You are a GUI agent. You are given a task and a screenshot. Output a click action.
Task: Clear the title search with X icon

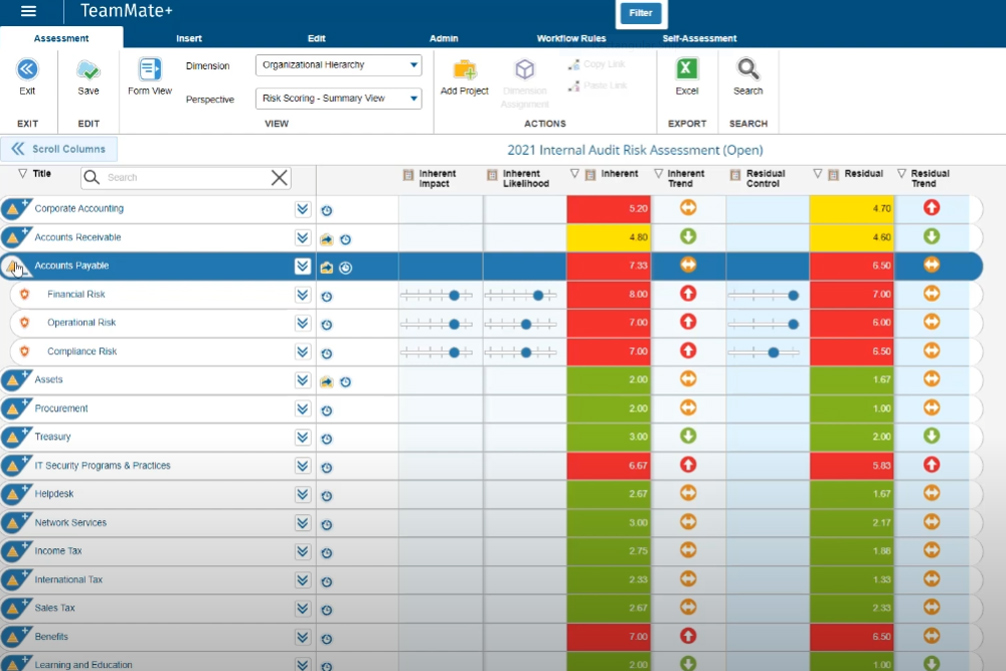point(280,178)
